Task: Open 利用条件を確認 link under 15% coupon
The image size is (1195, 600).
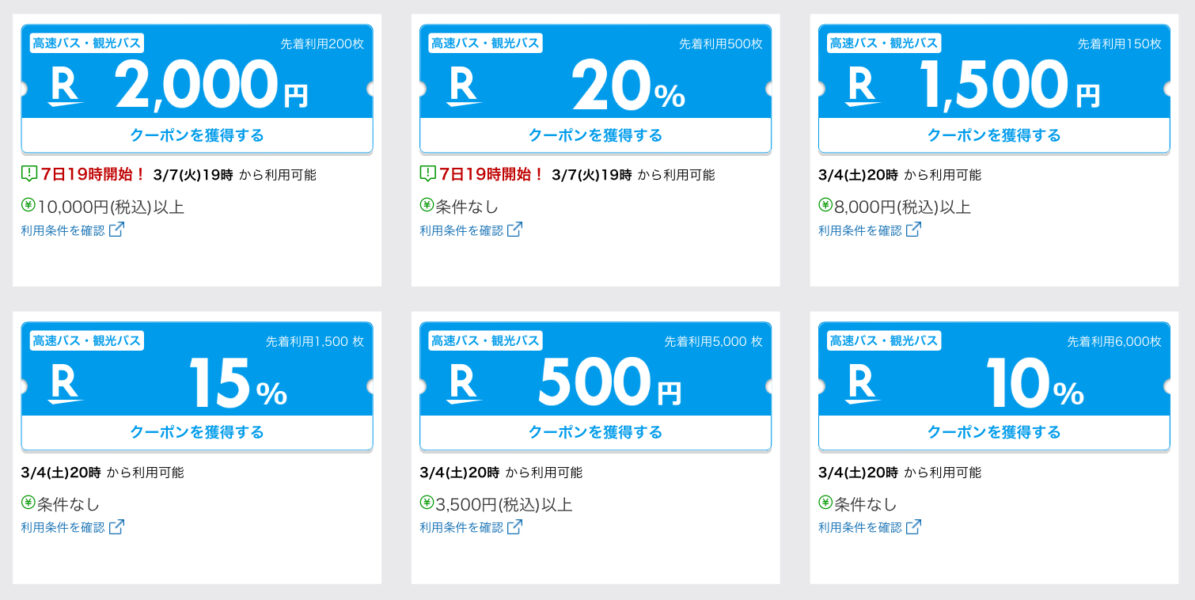Action: click(72, 527)
